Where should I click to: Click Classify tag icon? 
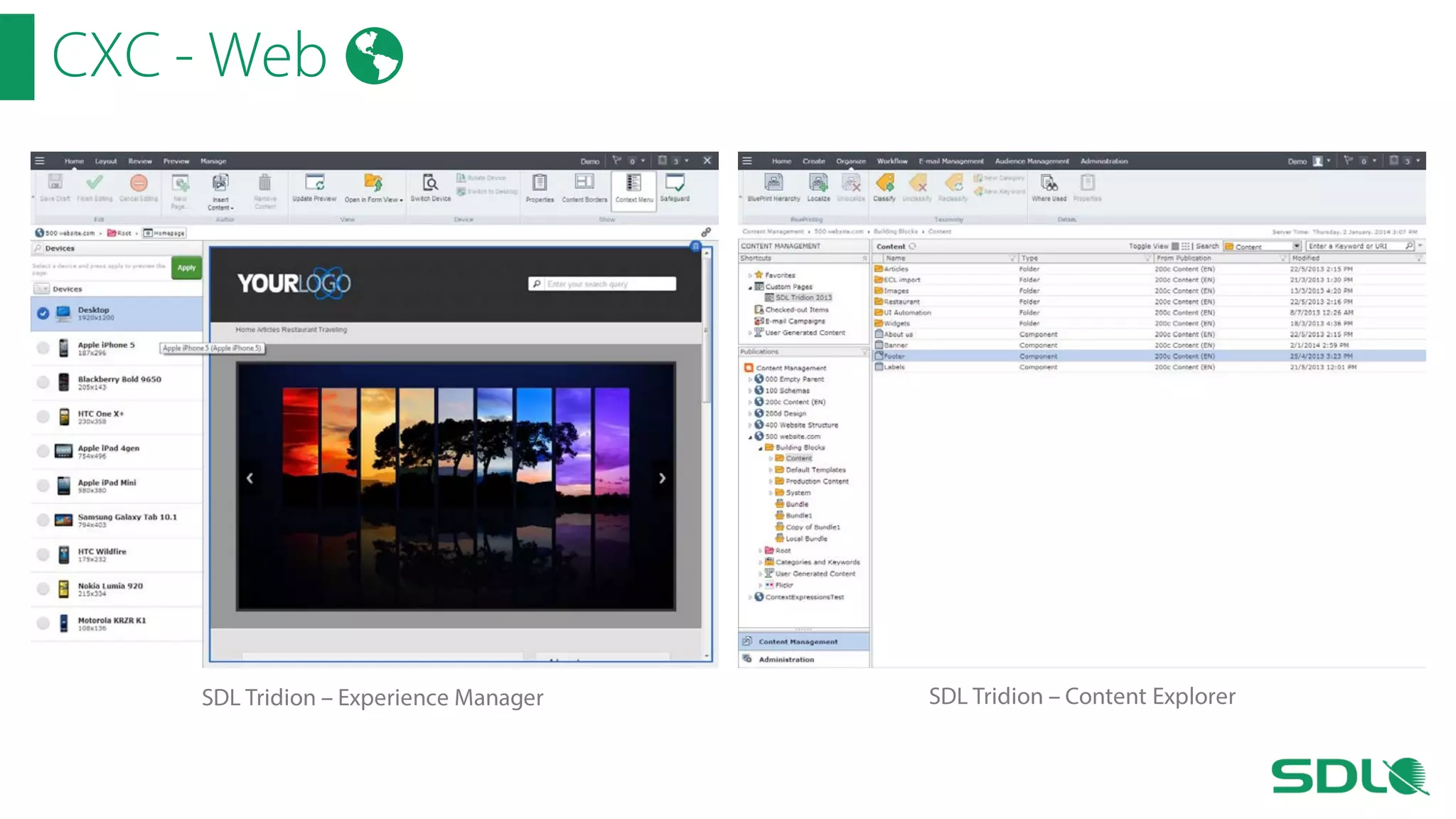pos(884,183)
